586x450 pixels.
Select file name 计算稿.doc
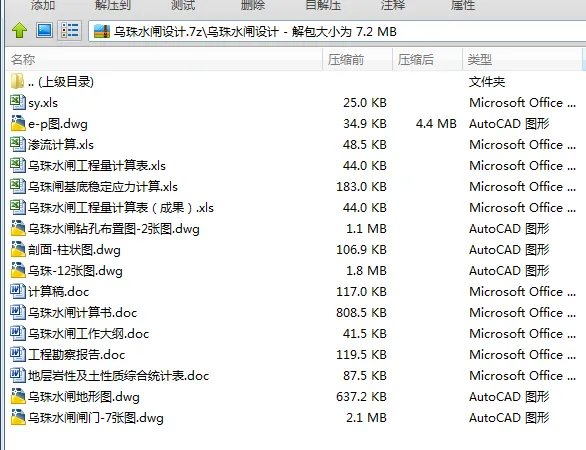click(x=59, y=292)
